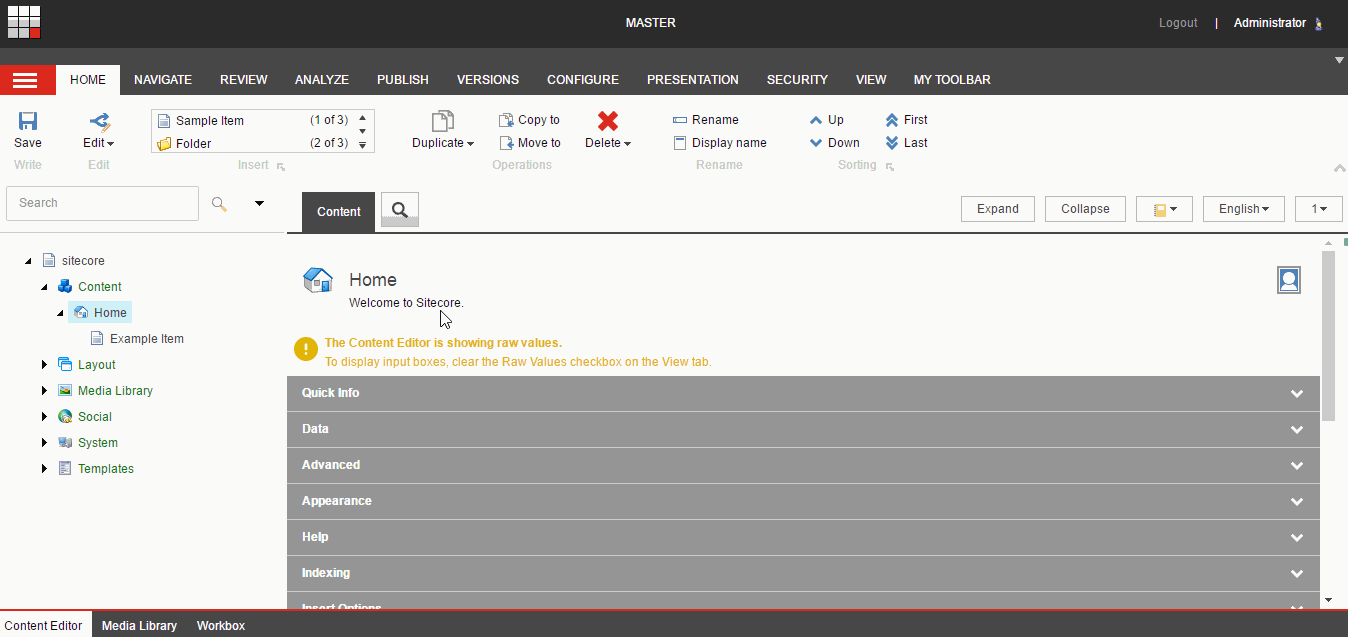Move item to First position
Image resolution: width=1348 pixels, height=637 pixels.
tap(906, 120)
